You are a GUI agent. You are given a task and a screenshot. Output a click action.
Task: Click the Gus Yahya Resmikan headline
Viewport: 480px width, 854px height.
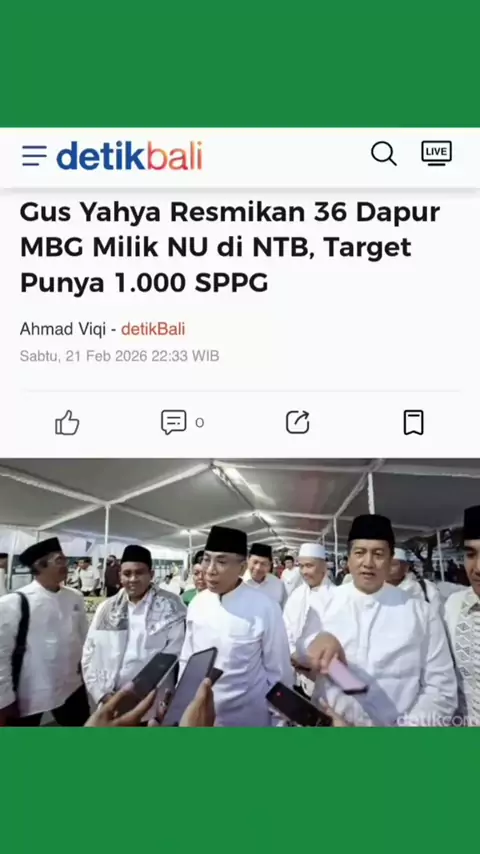[230, 247]
